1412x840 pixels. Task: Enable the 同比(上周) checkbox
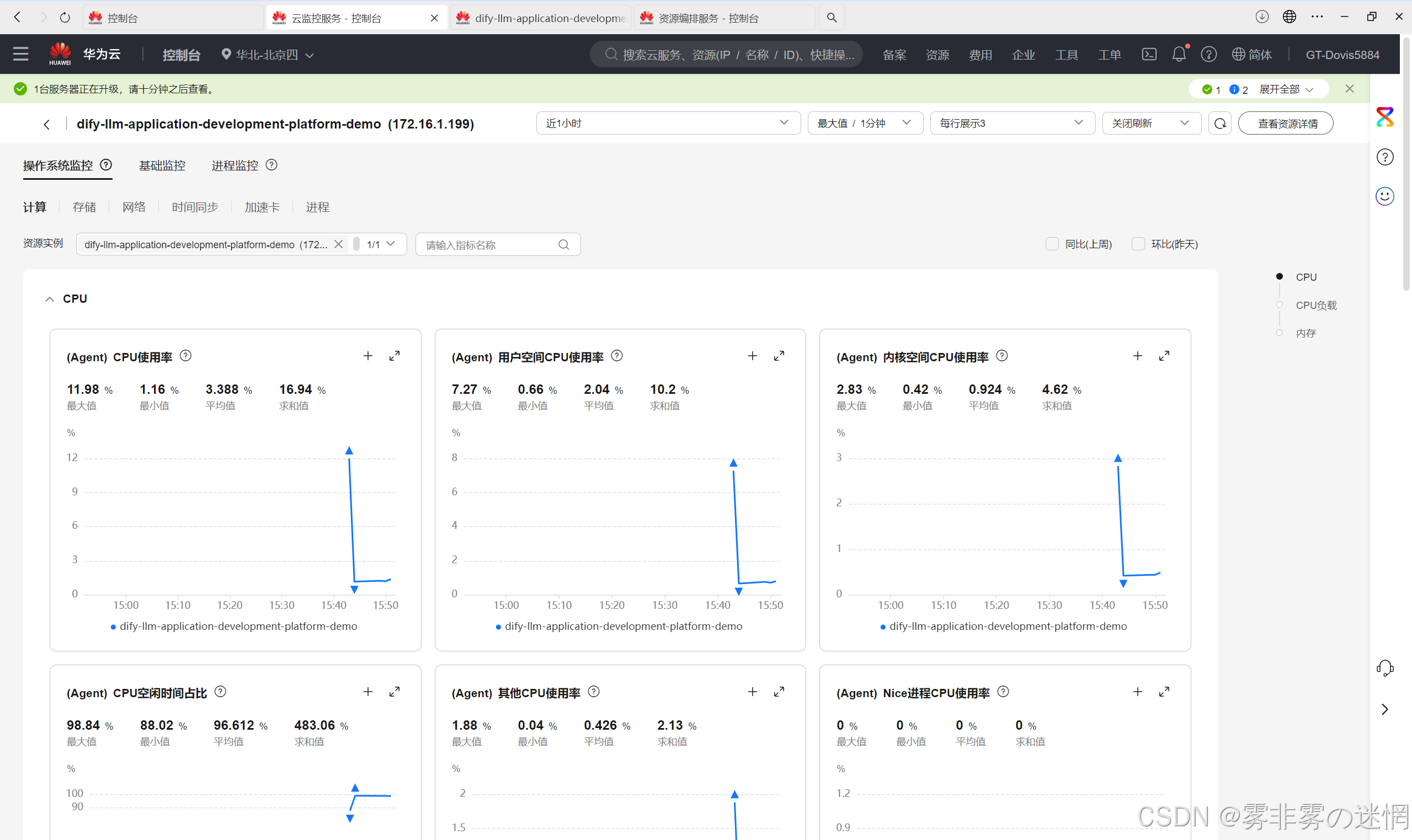[x=1052, y=244]
